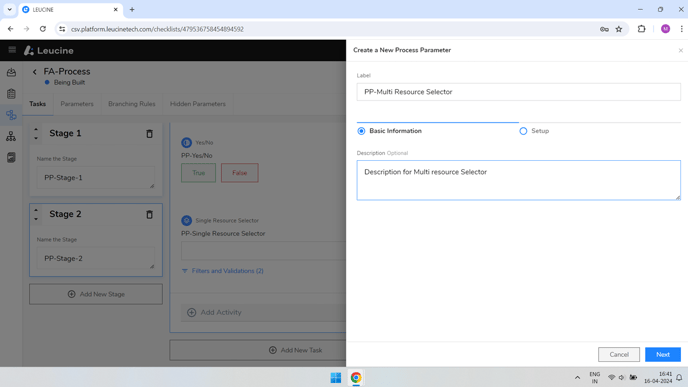The height and width of the screenshot is (387, 688).
Task: Click the Next button
Action: 663,355
